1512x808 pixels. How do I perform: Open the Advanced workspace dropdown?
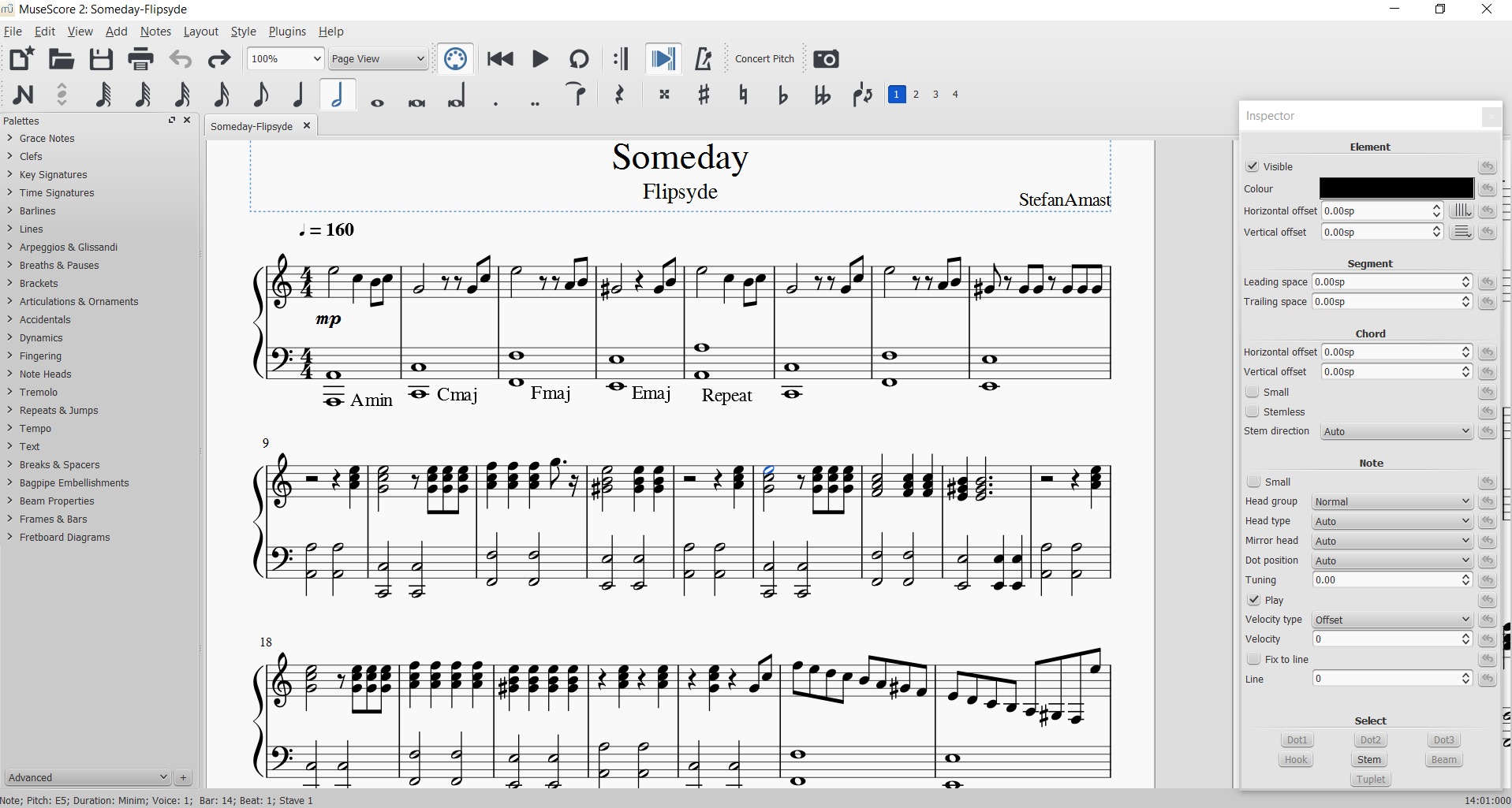pyautogui.click(x=88, y=777)
